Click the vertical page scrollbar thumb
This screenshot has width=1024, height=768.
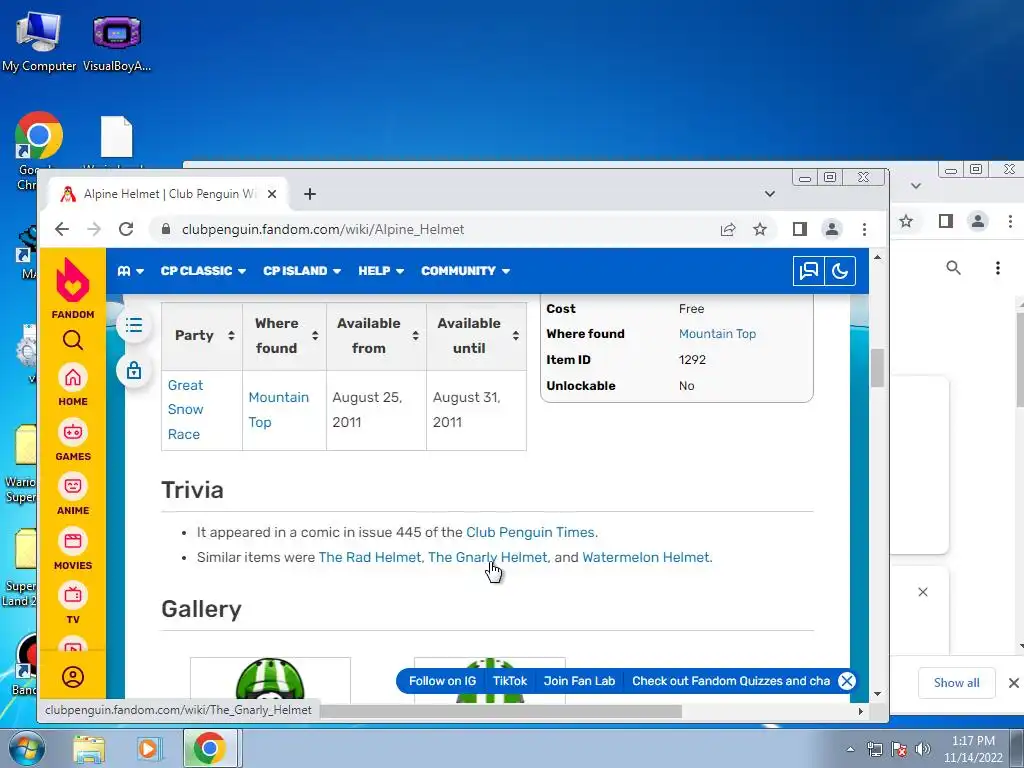[x=877, y=368]
